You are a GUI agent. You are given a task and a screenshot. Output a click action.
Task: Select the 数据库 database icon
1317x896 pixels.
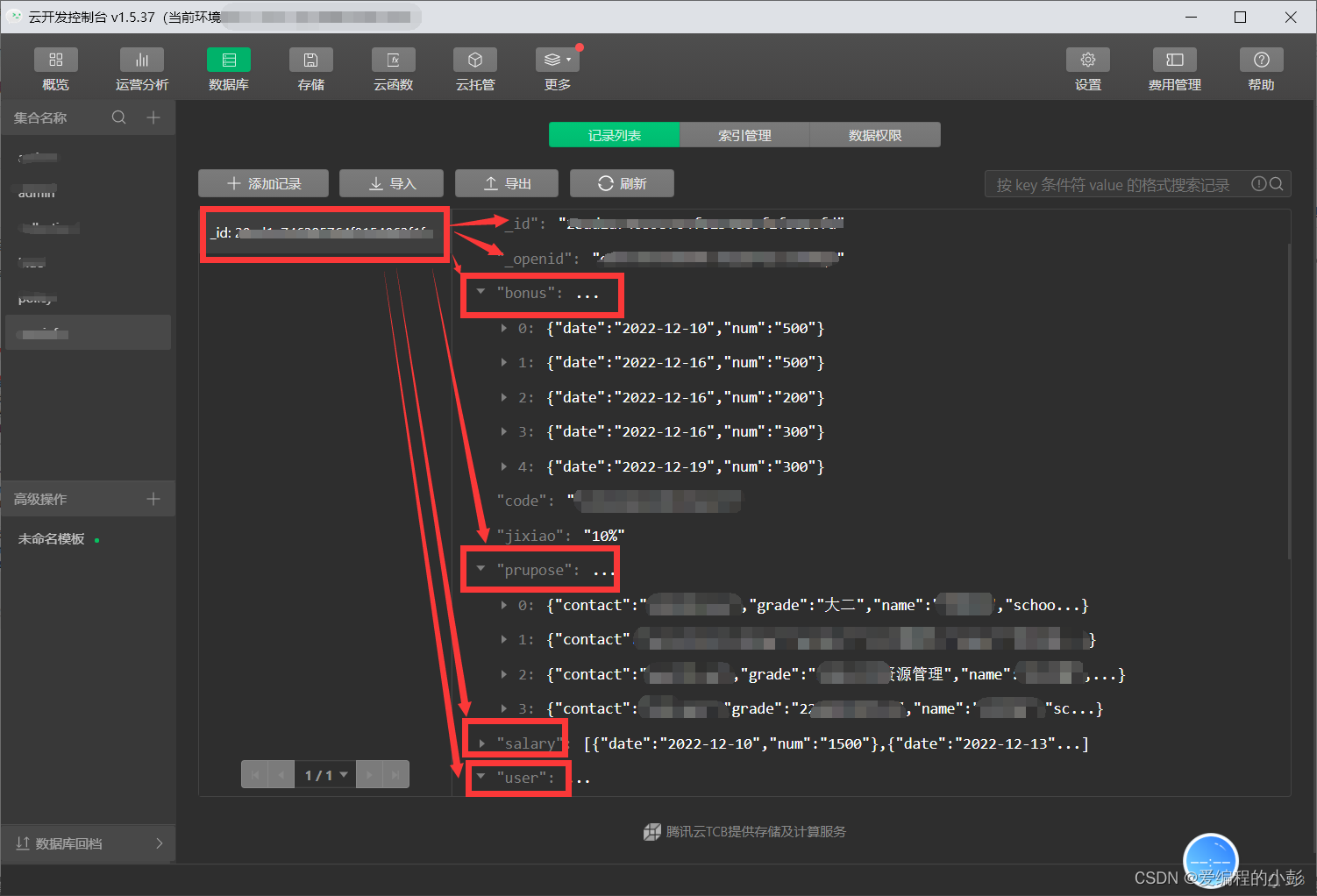coord(229,60)
